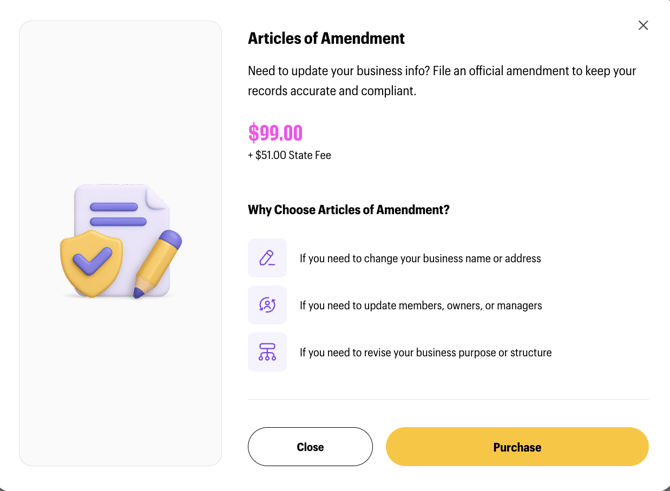Click the update members, owners, or managers text
The height and width of the screenshot is (491, 670).
420,305
